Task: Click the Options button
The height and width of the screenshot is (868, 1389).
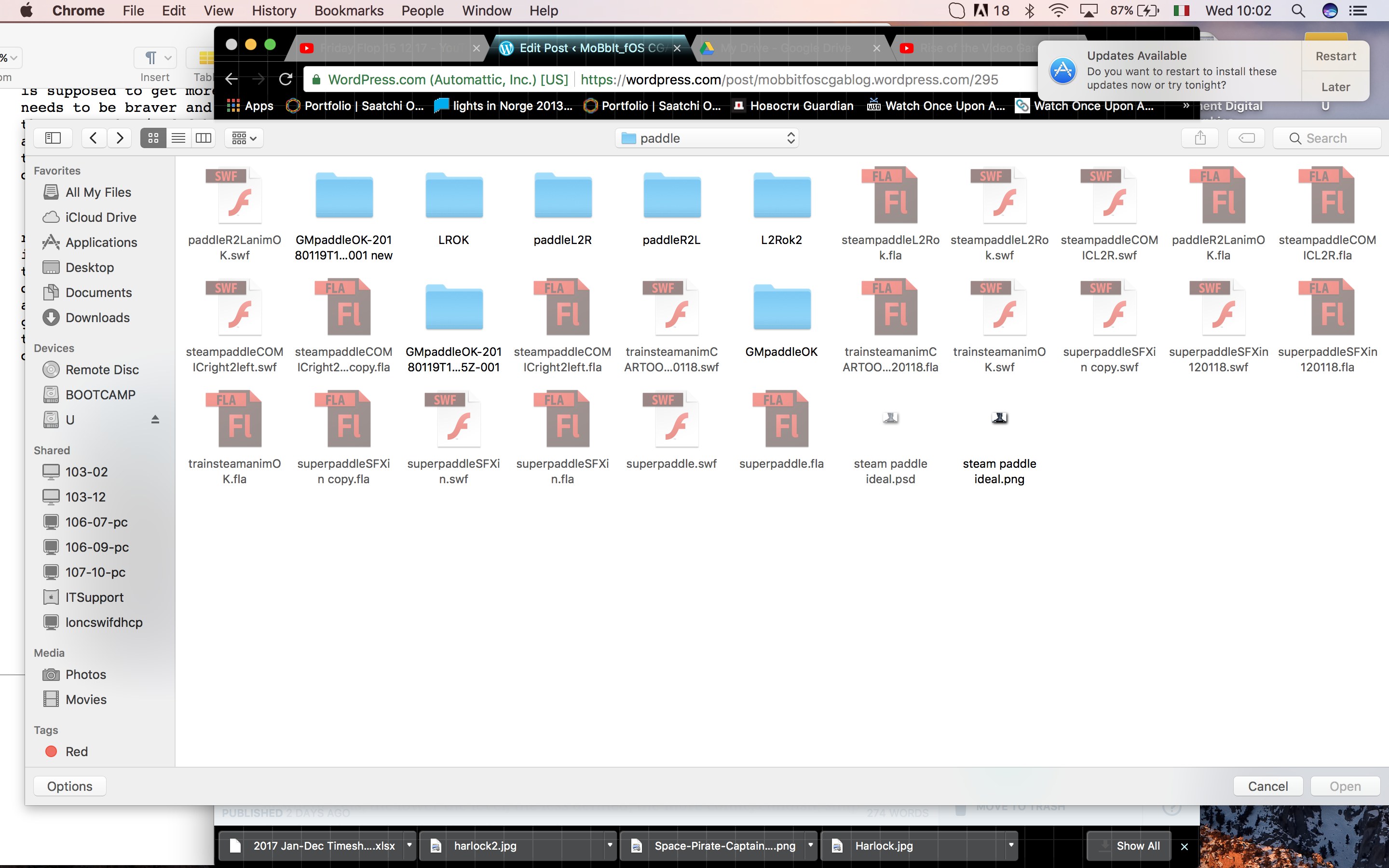Action: (69, 786)
